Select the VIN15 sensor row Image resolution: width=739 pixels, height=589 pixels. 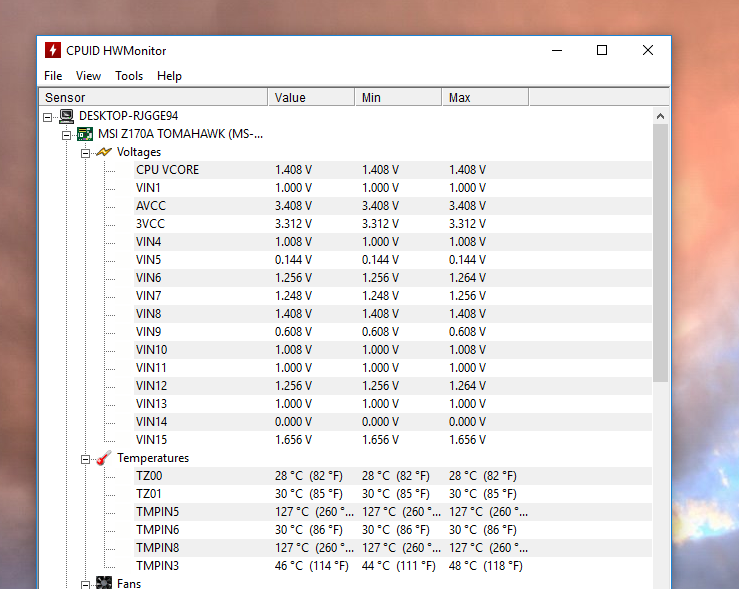pos(393,440)
